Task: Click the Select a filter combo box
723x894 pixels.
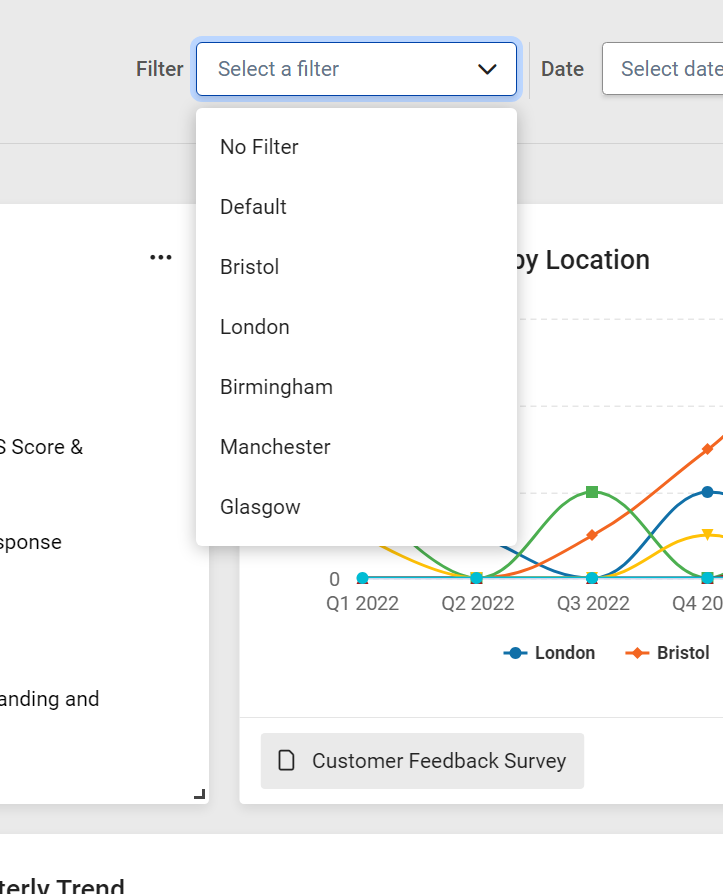Action: pos(340,69)
